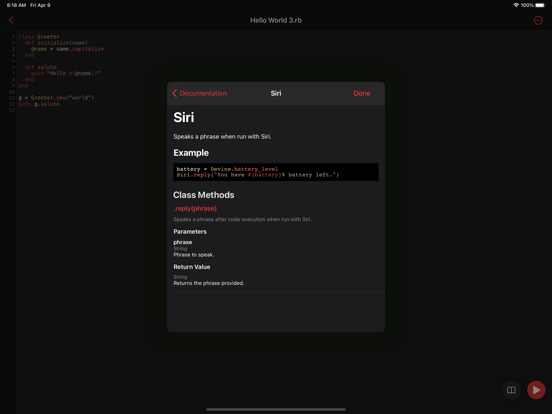The image size is (552, 414).
Task: Click the 'Example' heading
Action: click(191, 153)
